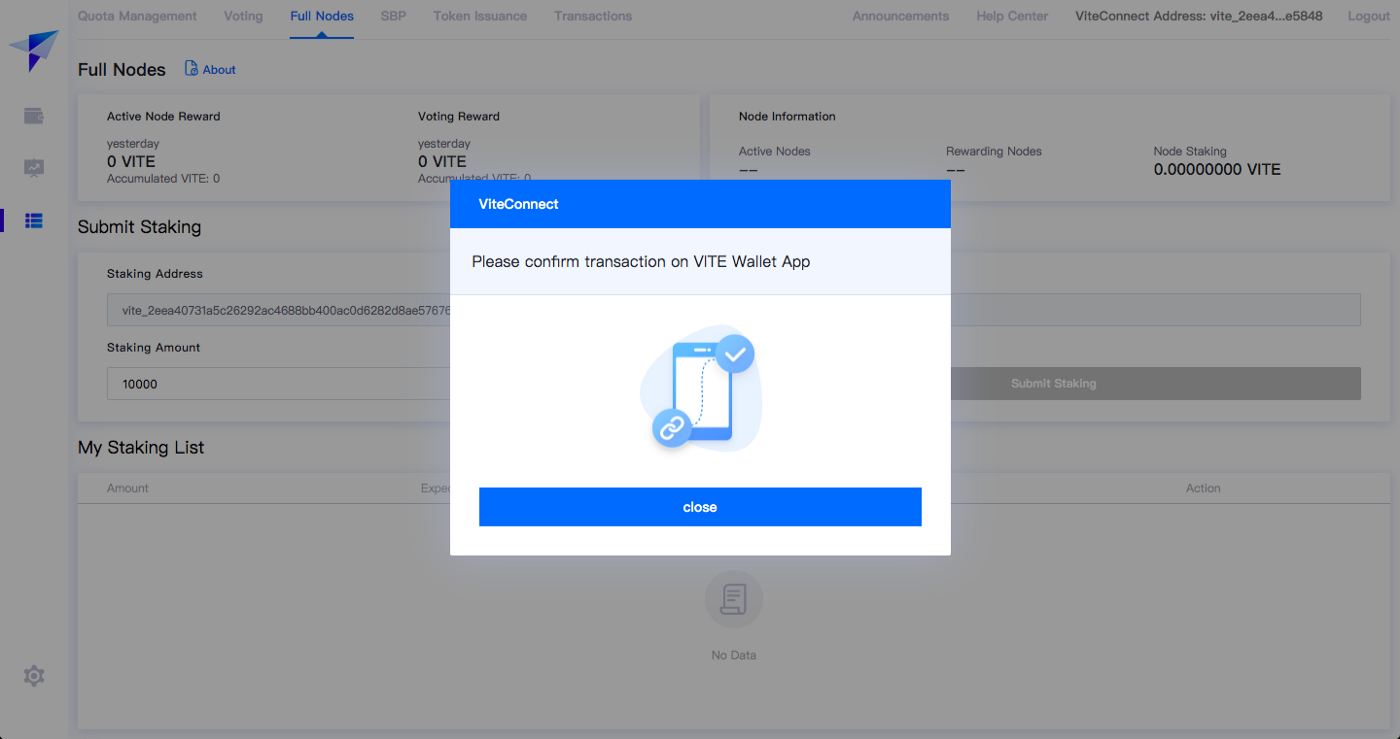Click the Node Staking label
1400x739 pixels.
tap(1190, 151)
